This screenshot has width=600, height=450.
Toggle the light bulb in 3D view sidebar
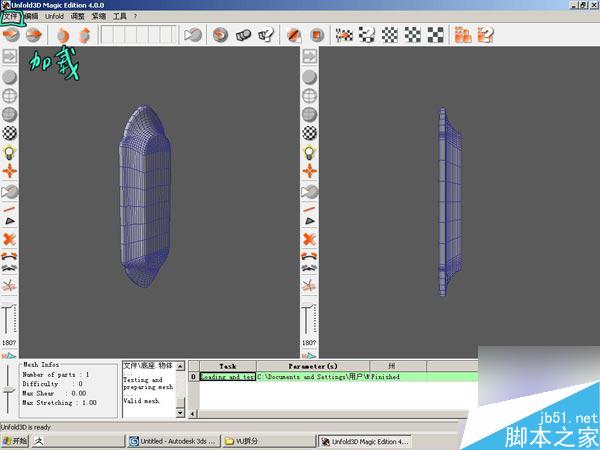click(x=10, y=152)
